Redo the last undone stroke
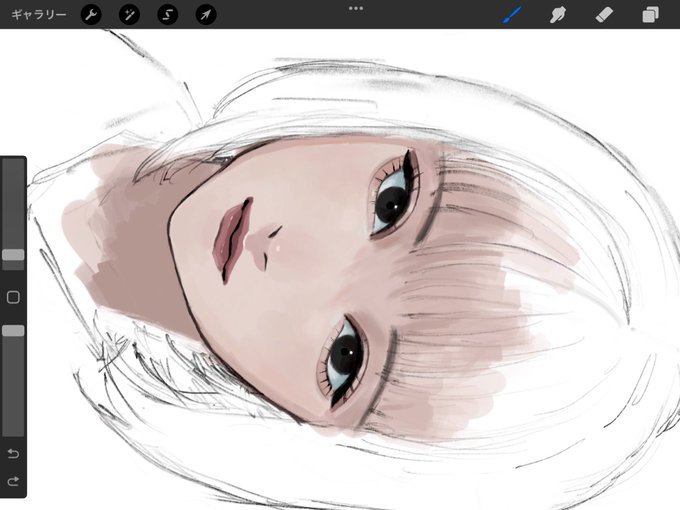Image resolution: width=680 pixels, height=510 pixels. tap(13, 481)
